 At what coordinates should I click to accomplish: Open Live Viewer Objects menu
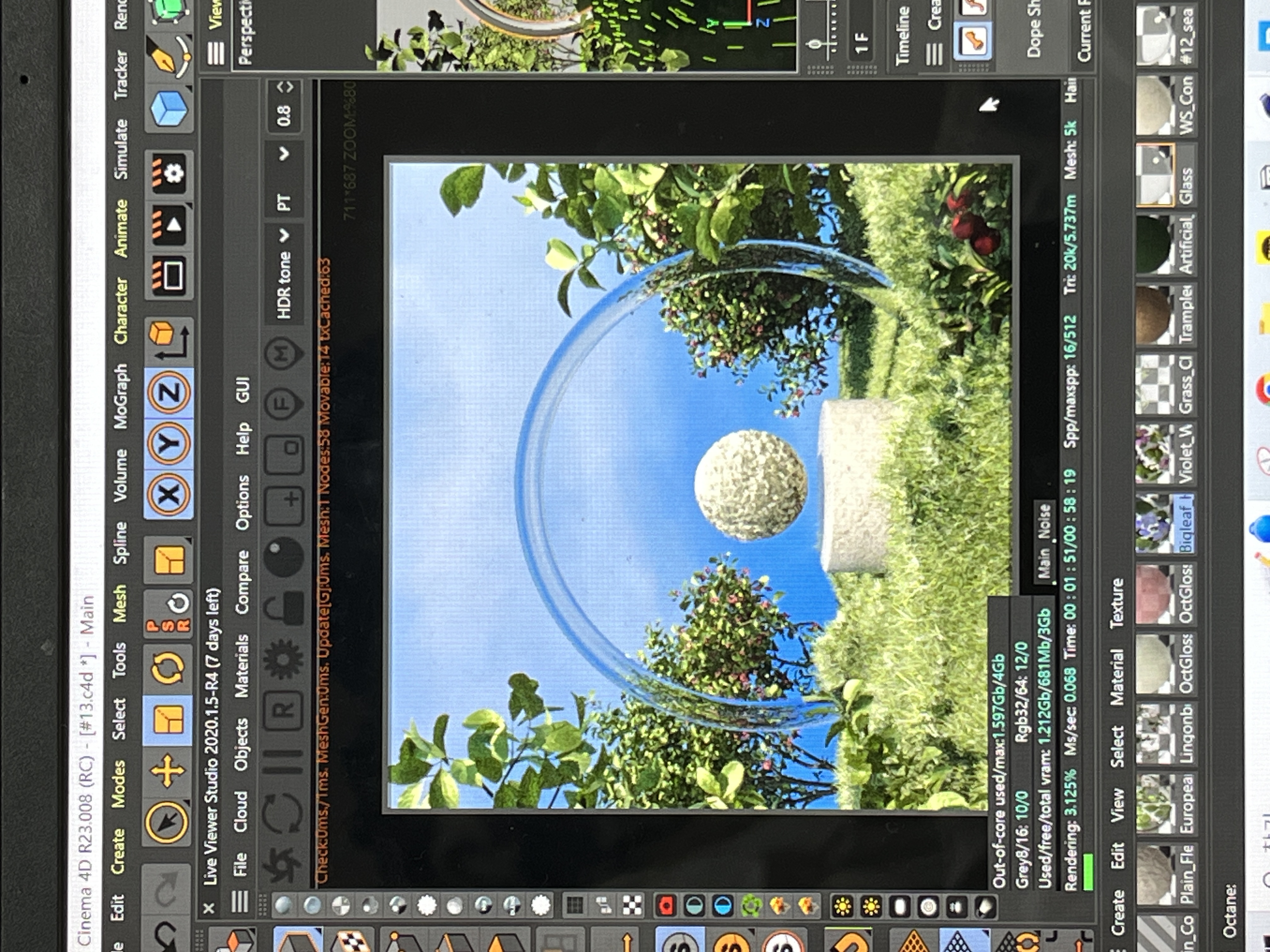click(241, 744)
